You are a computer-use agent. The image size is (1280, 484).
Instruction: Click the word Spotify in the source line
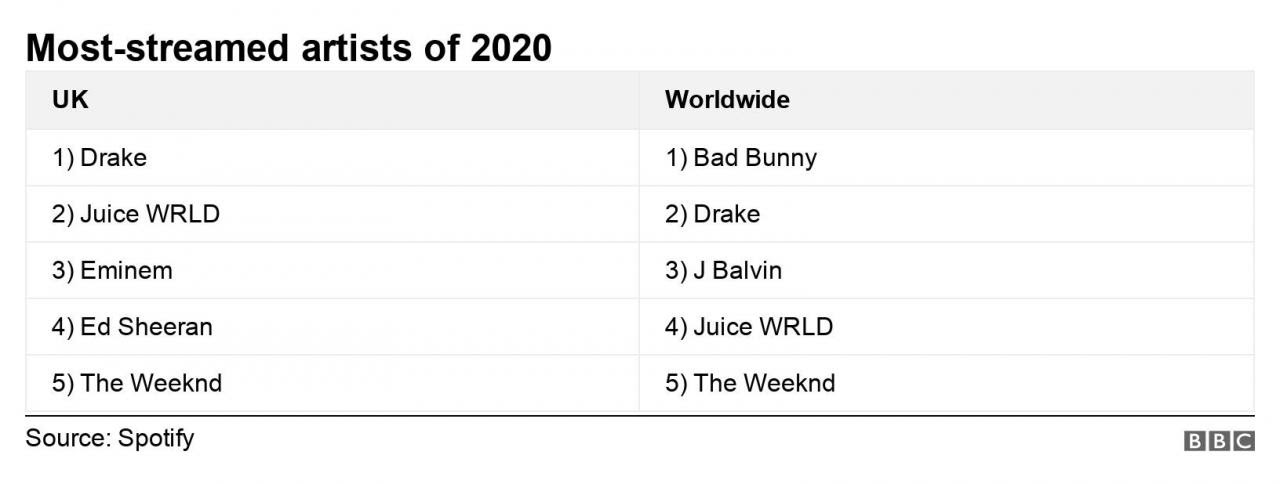(156, 438)
